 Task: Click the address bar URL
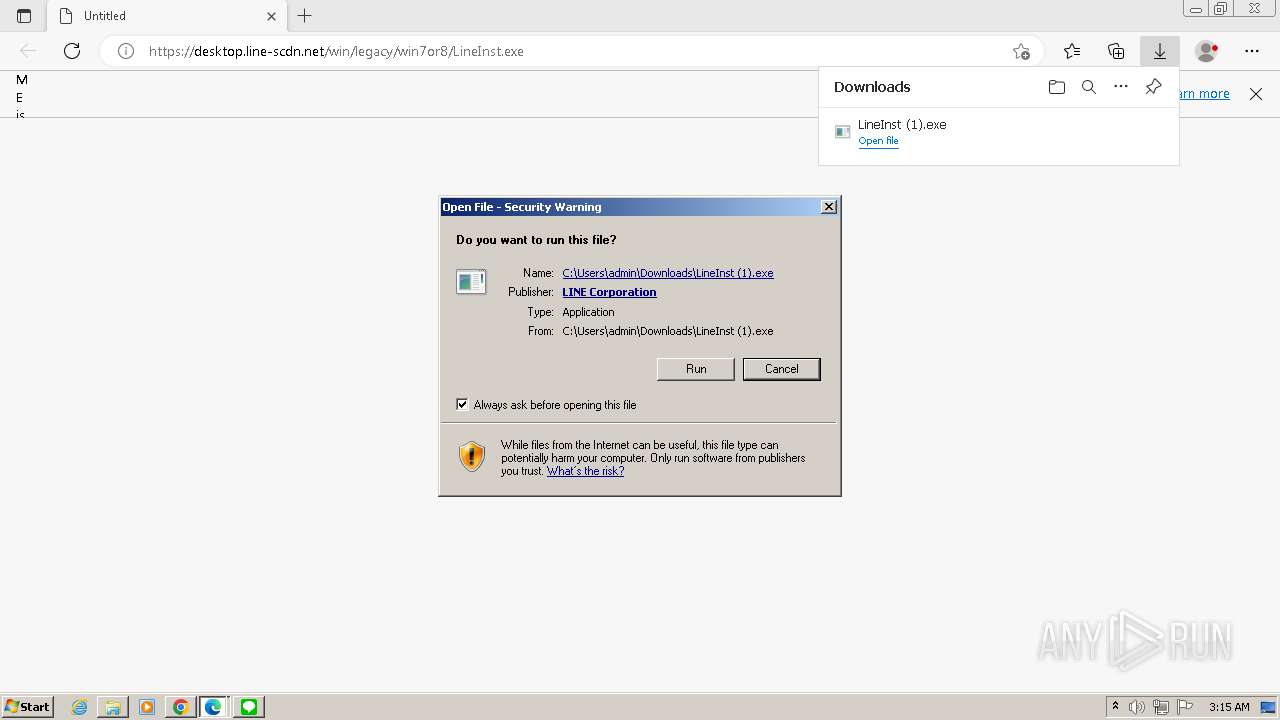336,51
